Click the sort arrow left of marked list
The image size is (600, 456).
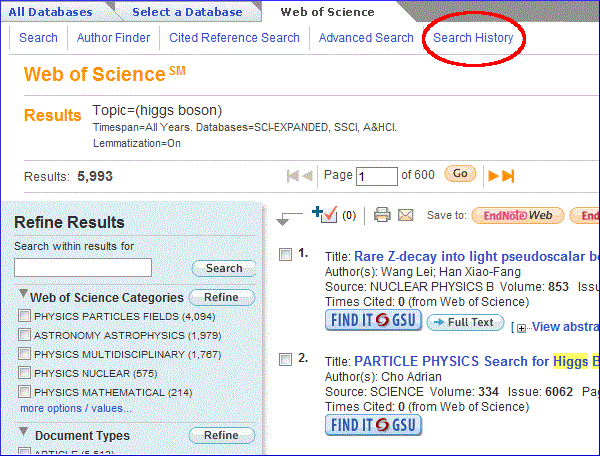(289, 218)
